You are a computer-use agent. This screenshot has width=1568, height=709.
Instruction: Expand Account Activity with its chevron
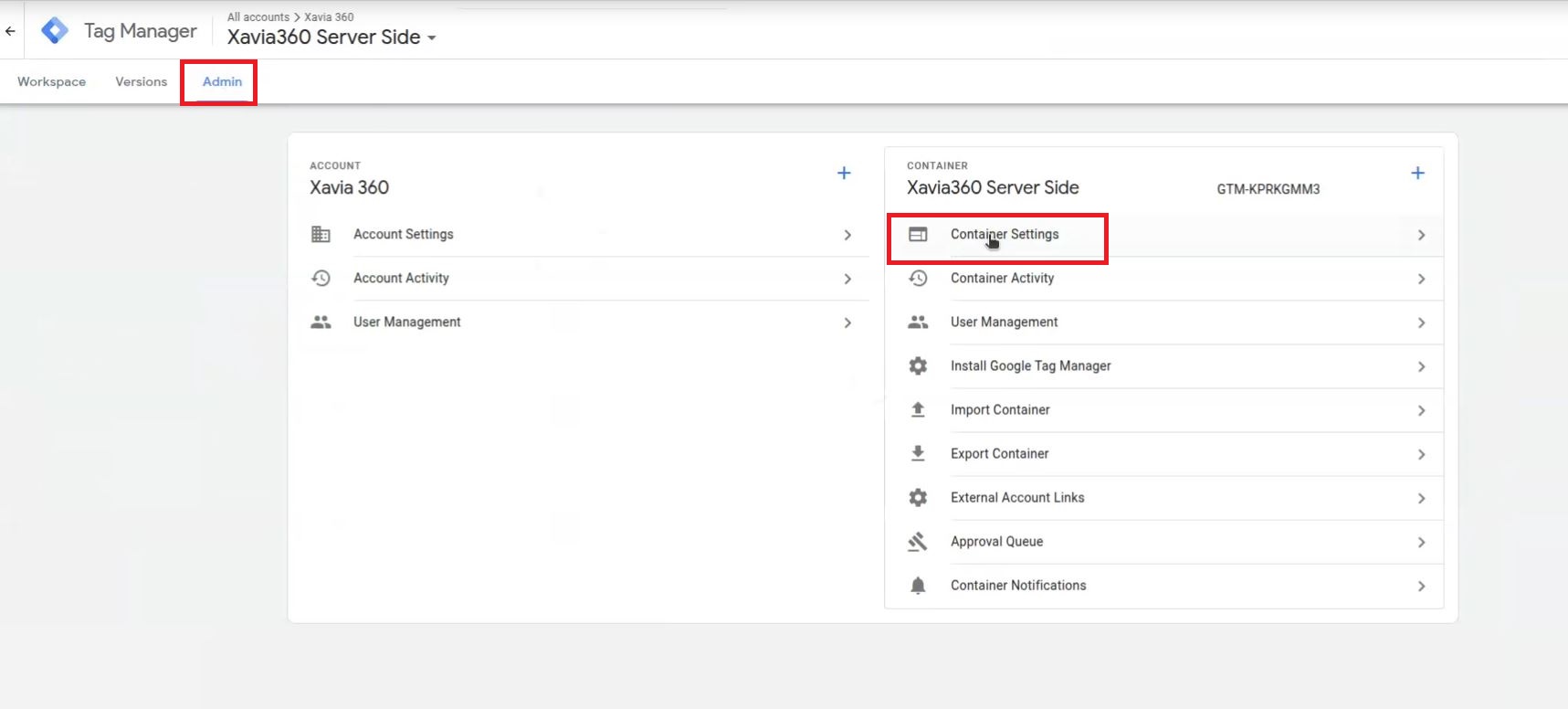pyautogui.click(x=847, y=279)
